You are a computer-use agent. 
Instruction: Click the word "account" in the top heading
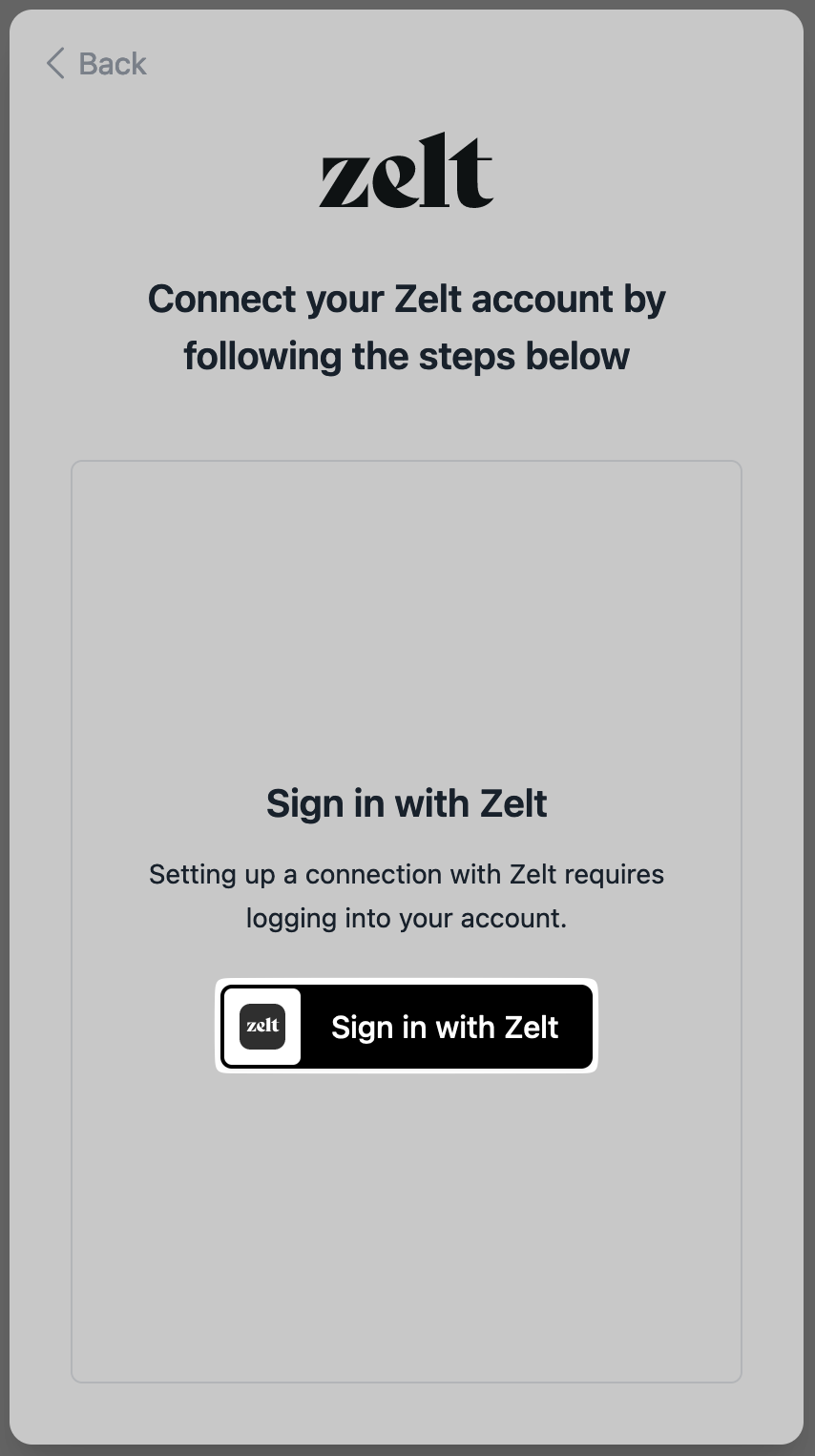(543, 300)
